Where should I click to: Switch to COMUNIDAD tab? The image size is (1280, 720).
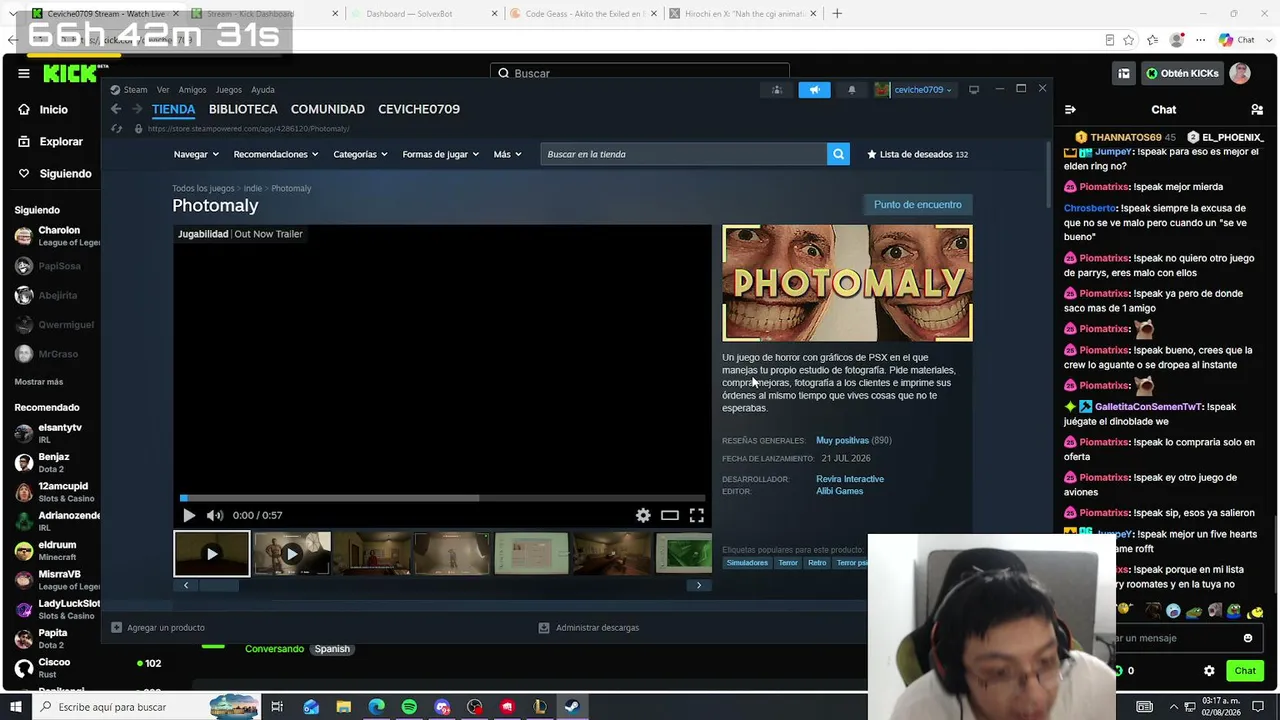click(x=328, y=109)
